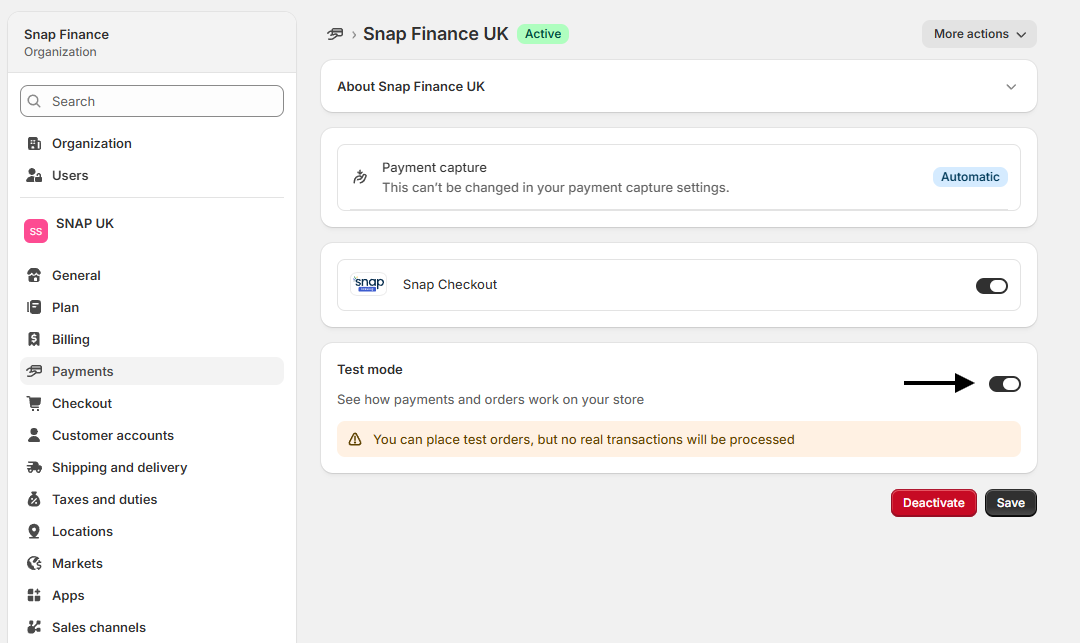Open the More actions dropdown
This screenshot has width=1080, height=643.
tap(979, 34)
